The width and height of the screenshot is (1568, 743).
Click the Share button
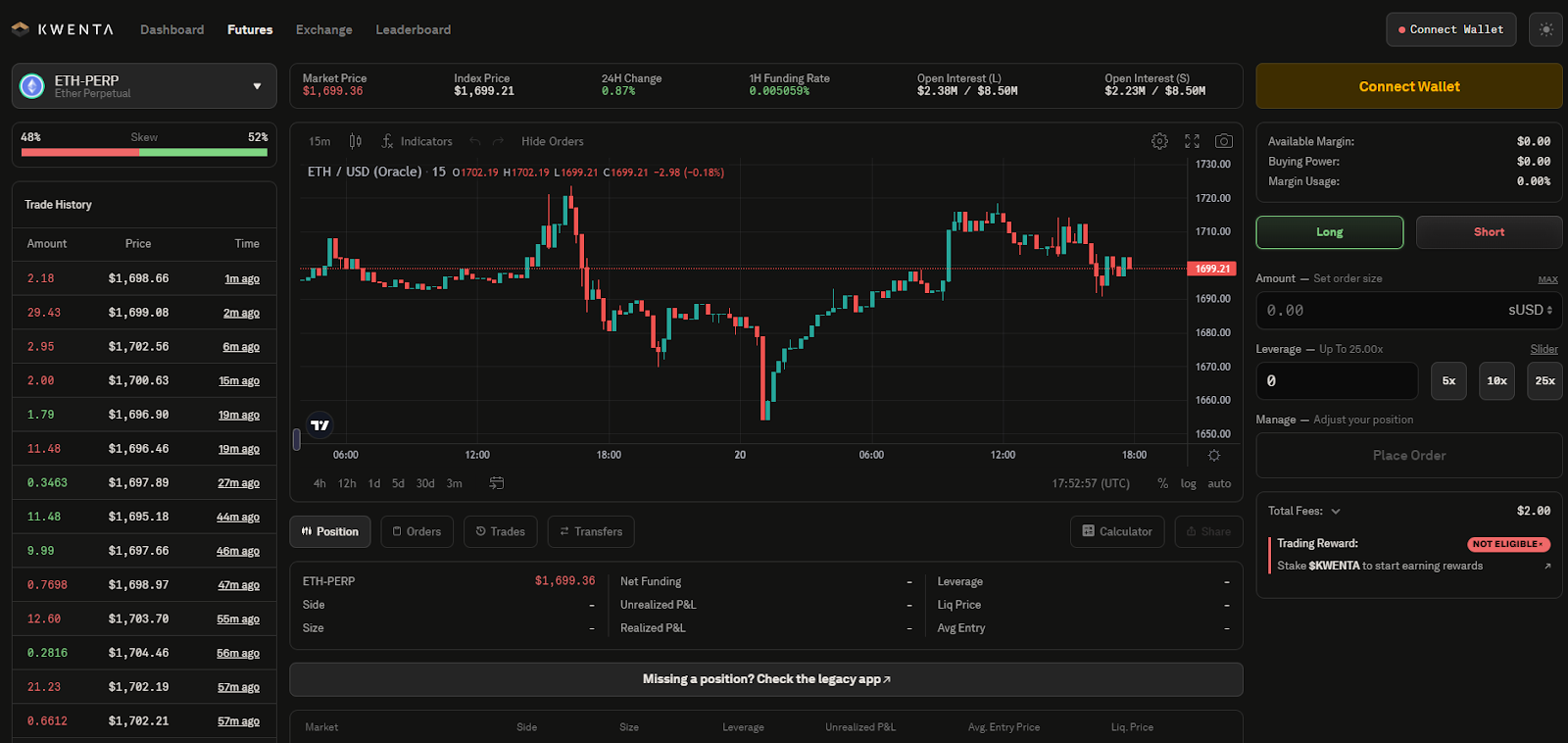1209,531
